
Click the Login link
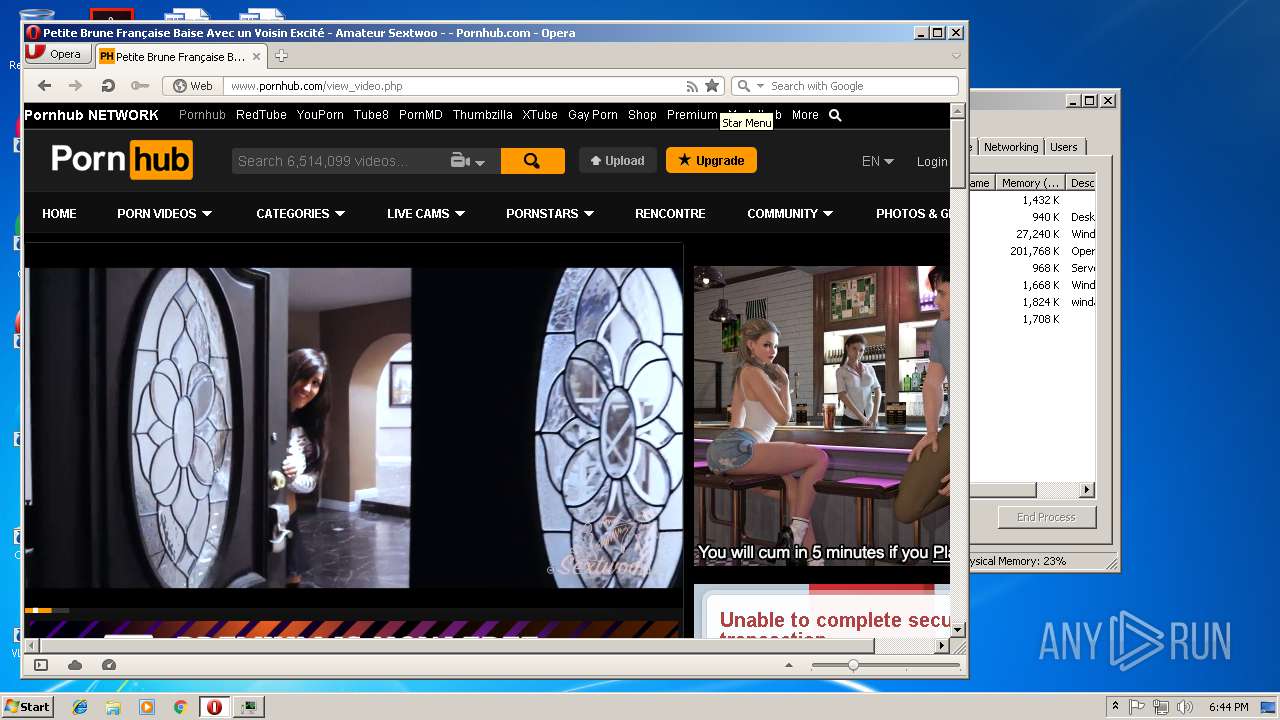coord(932,161)
